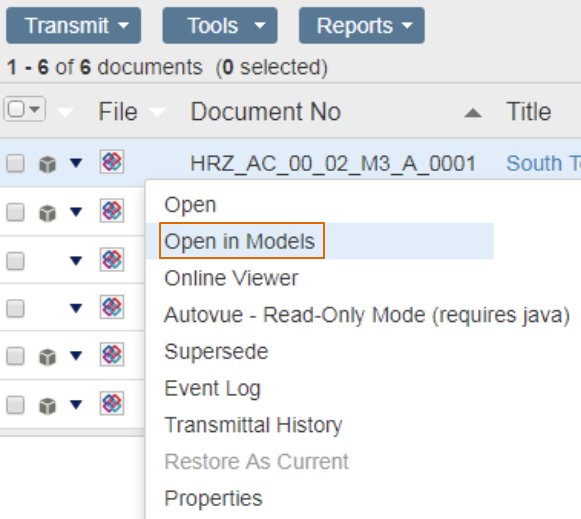Click the file type icon for HRZ_AC_00_02_M3_A_0001

[112, 162]
